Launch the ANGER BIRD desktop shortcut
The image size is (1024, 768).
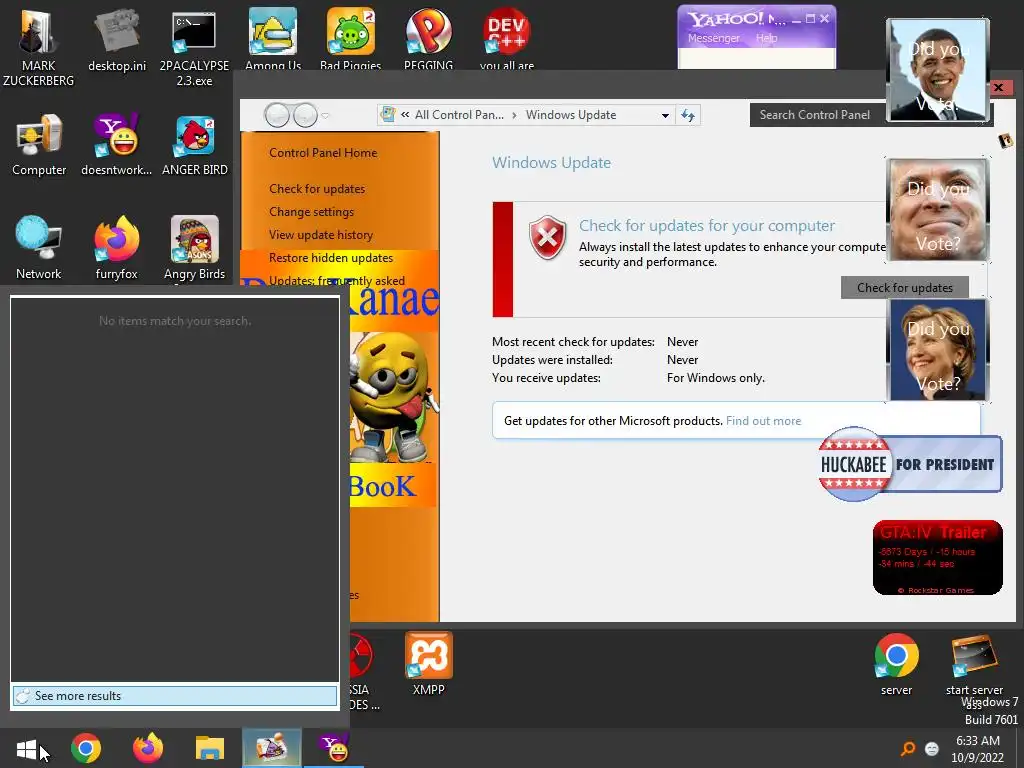point(195,145)
